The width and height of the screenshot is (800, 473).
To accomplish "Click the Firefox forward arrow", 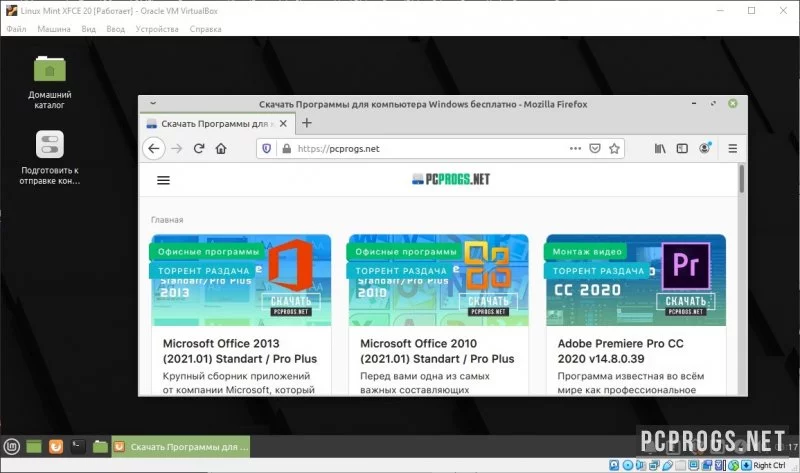I will (x=177, y=148).
